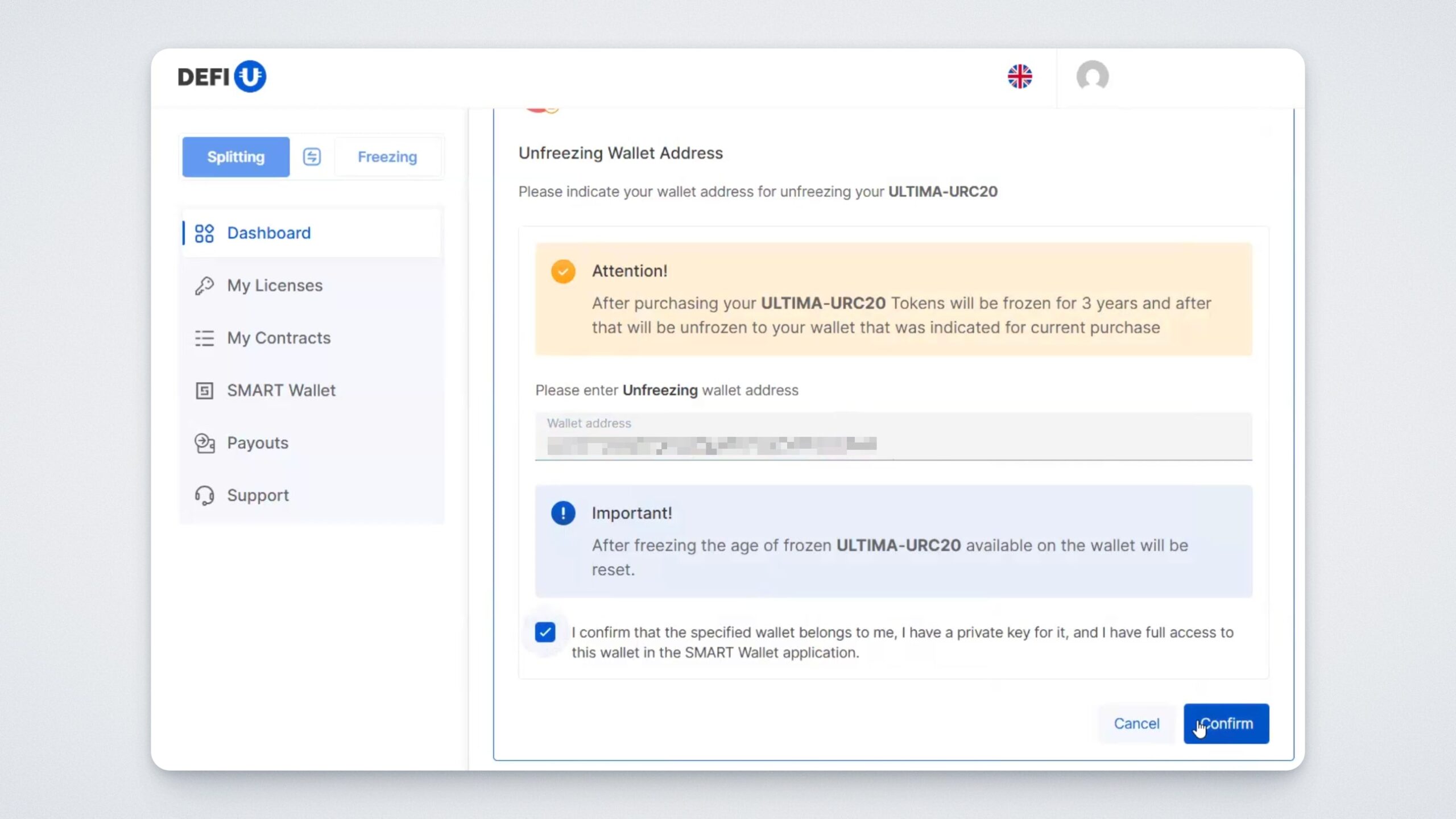
Task: Click the Payouts coins icon
Action: 204,443
